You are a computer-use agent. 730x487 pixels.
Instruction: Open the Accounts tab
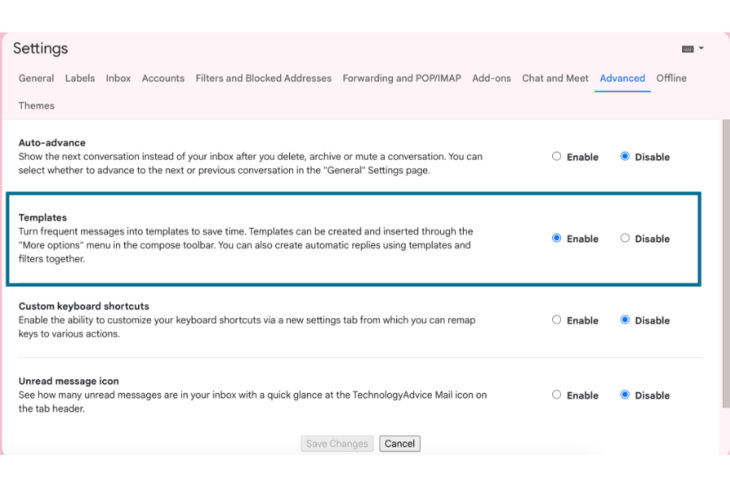[163, 78]
